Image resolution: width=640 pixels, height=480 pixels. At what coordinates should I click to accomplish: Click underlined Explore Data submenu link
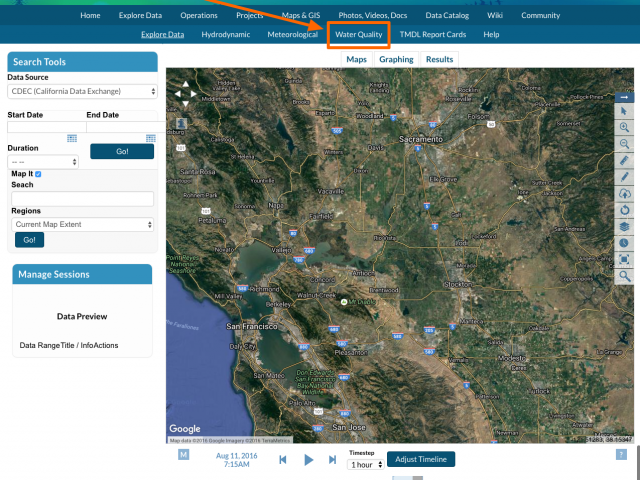point(162,35)
